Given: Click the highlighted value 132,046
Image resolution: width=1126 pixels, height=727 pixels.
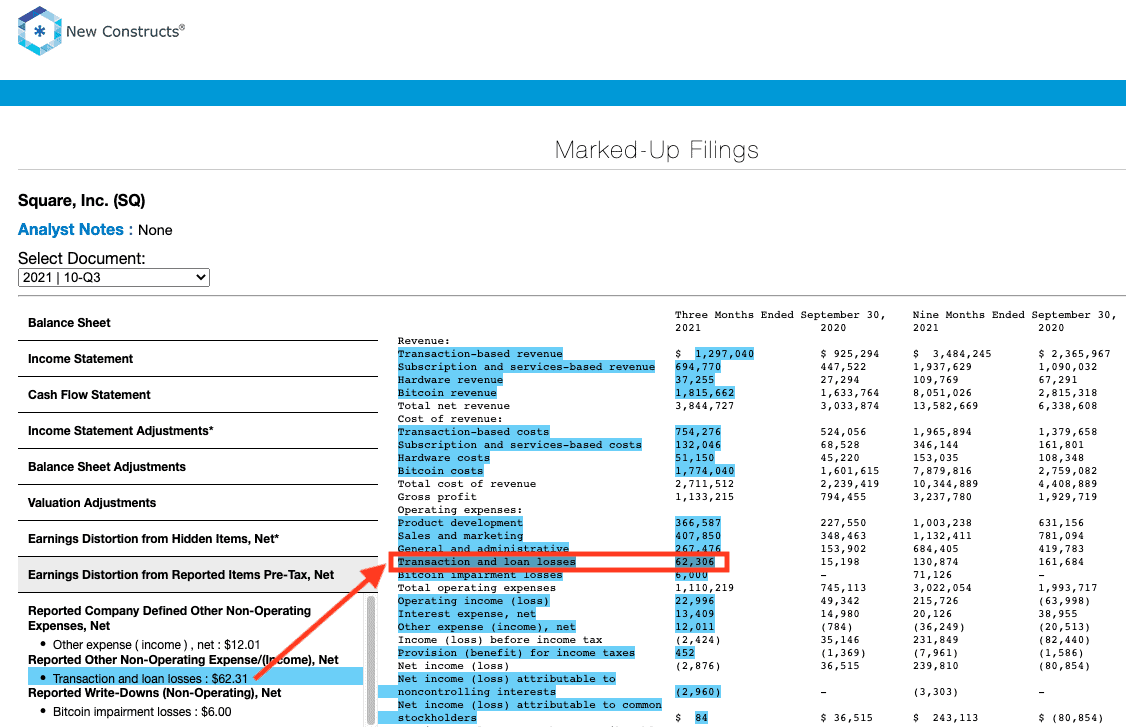Looking at the screenshot, I should [698, 445].
